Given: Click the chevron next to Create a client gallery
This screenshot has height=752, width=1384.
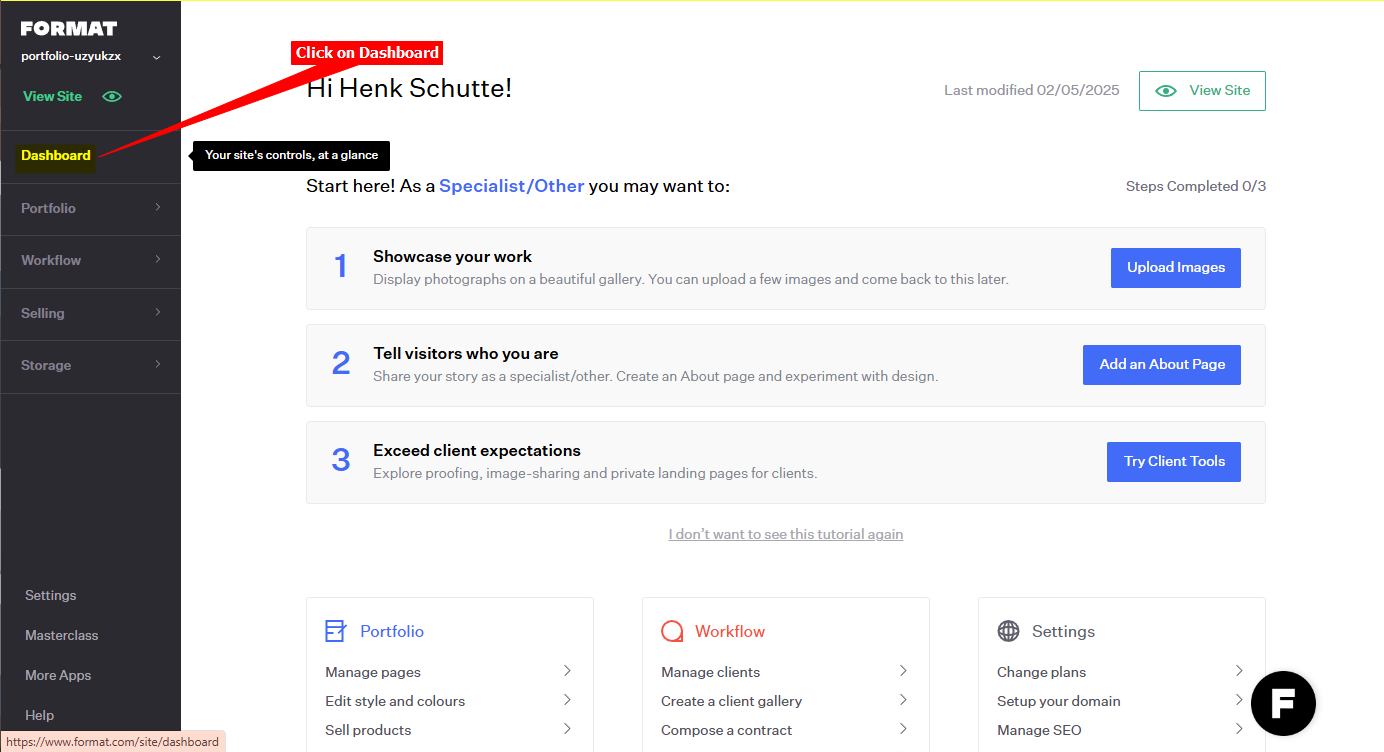Looking at the screenshot, I should pyautogui.click(x=903, y=699).
